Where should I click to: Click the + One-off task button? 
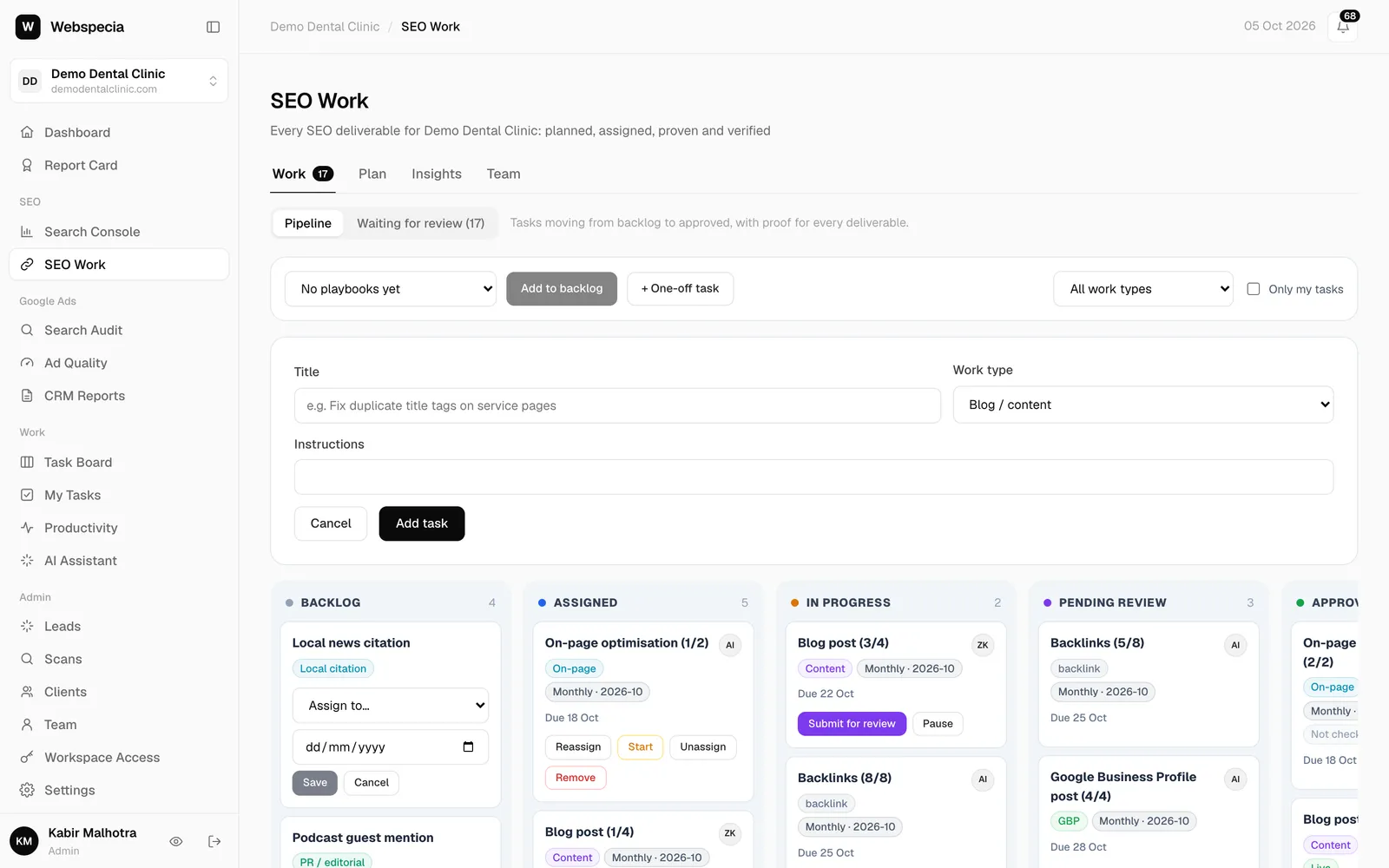(681, 288)
